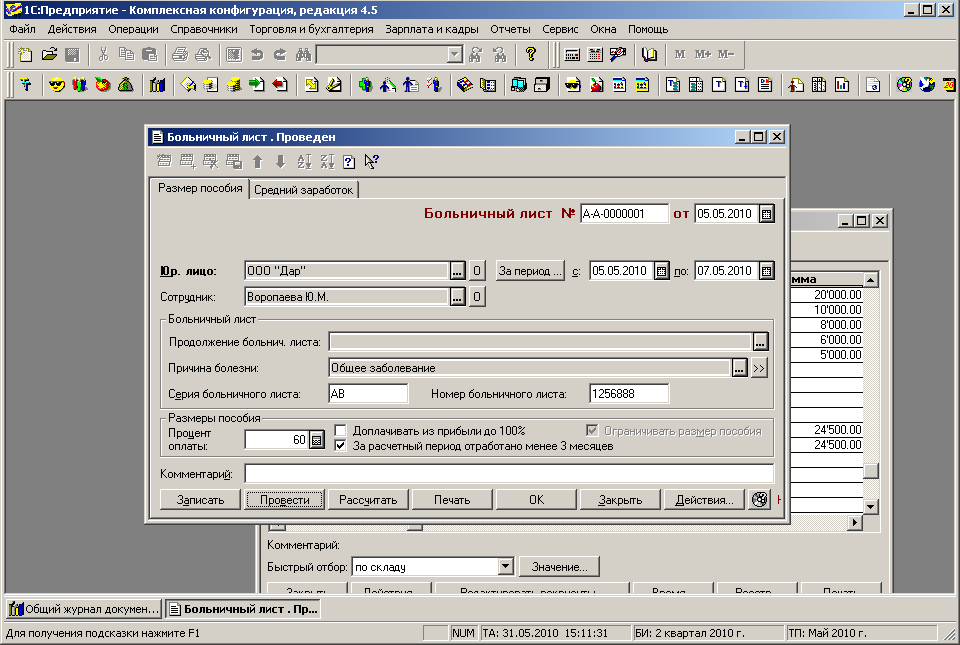Click the person with green plus icon

365,84
